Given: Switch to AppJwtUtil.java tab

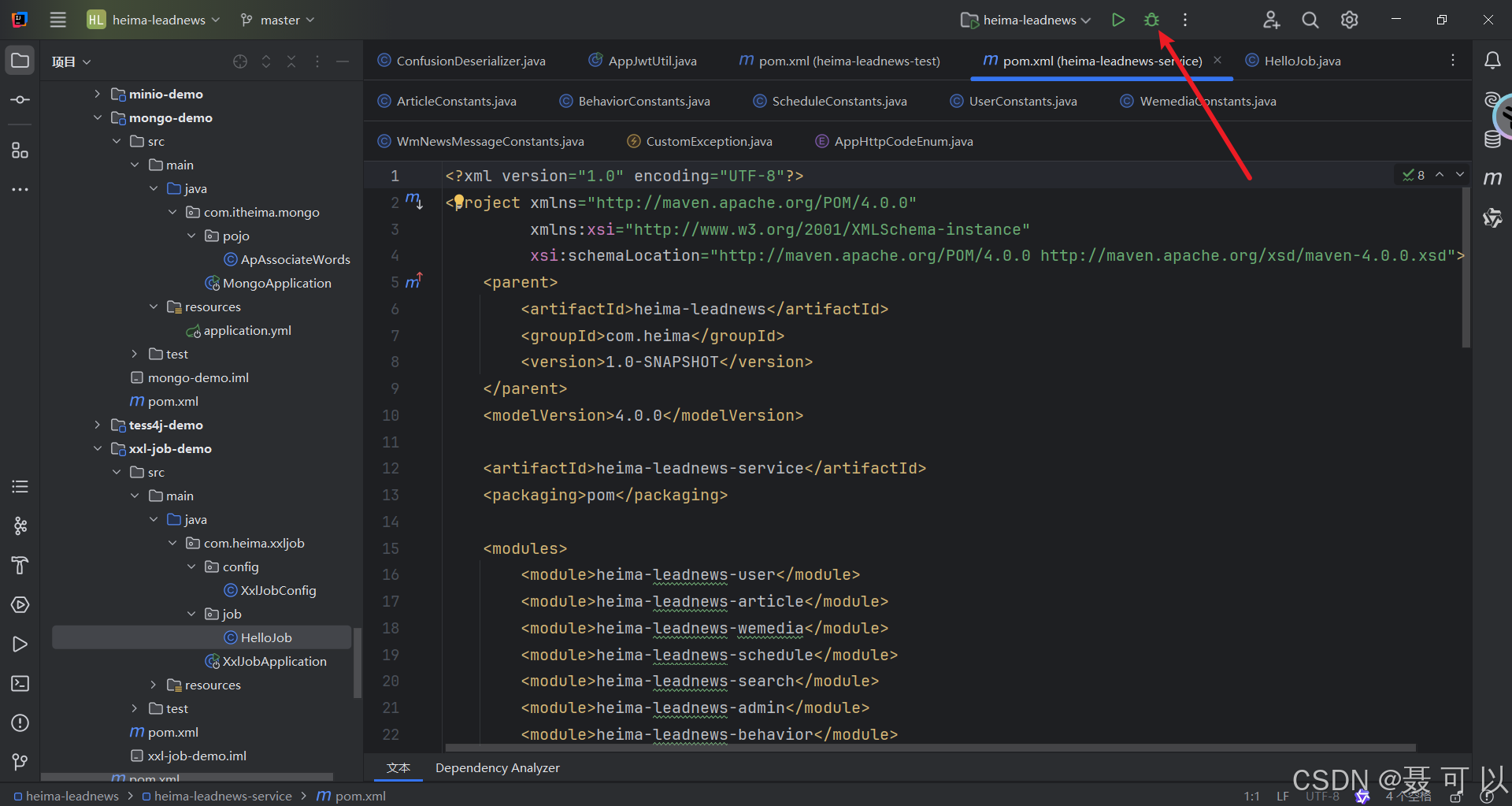Looking at the screenshot, I should click(x=643, y=61).
